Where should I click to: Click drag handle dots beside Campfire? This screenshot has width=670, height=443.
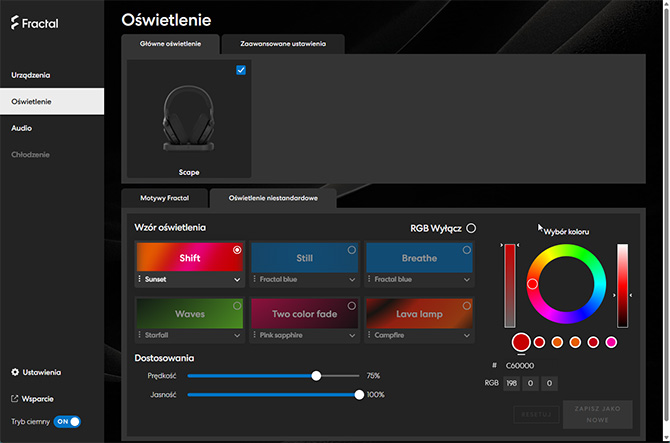click(x=369, y=335)
